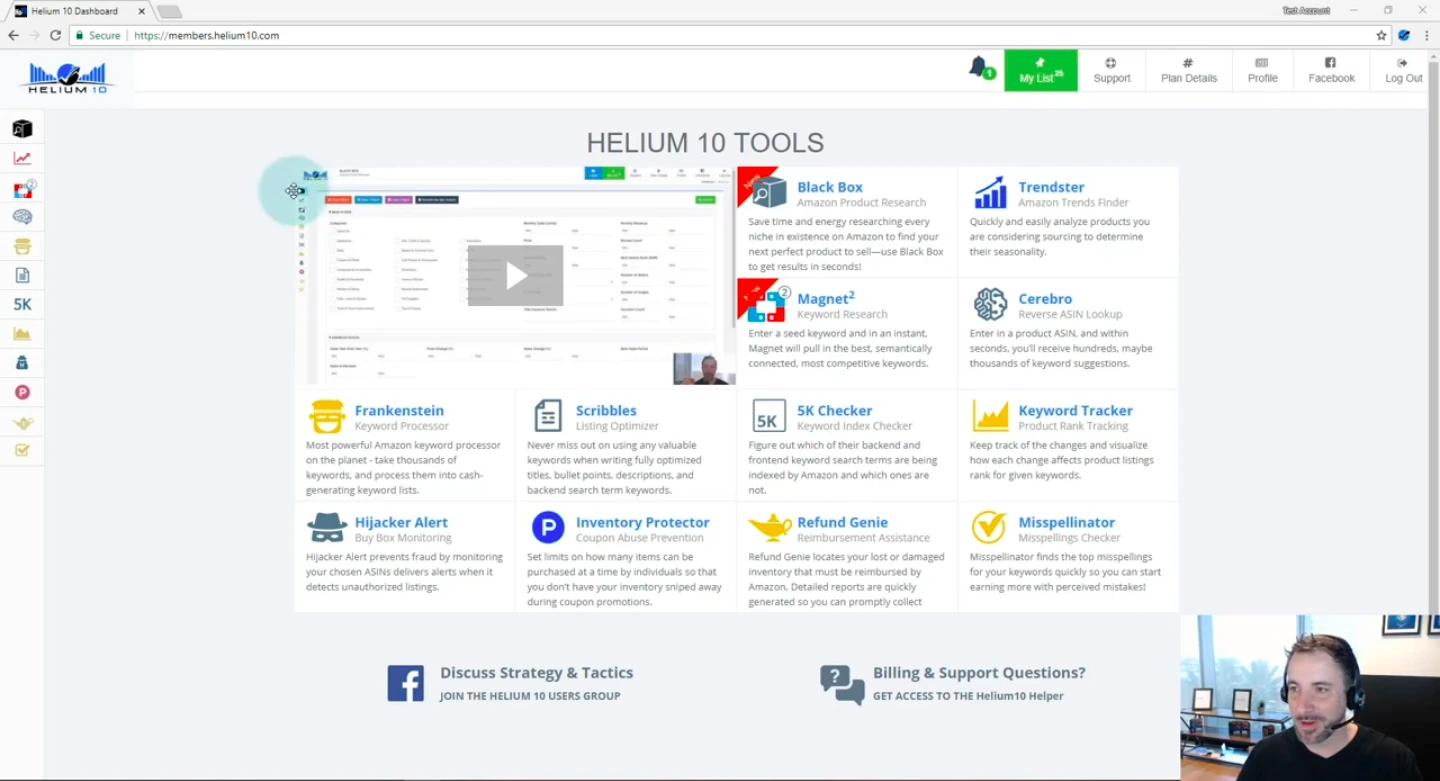Open Support in top navigation
The height and width of the screenshot is (781, 1440).
point(1111,71)
